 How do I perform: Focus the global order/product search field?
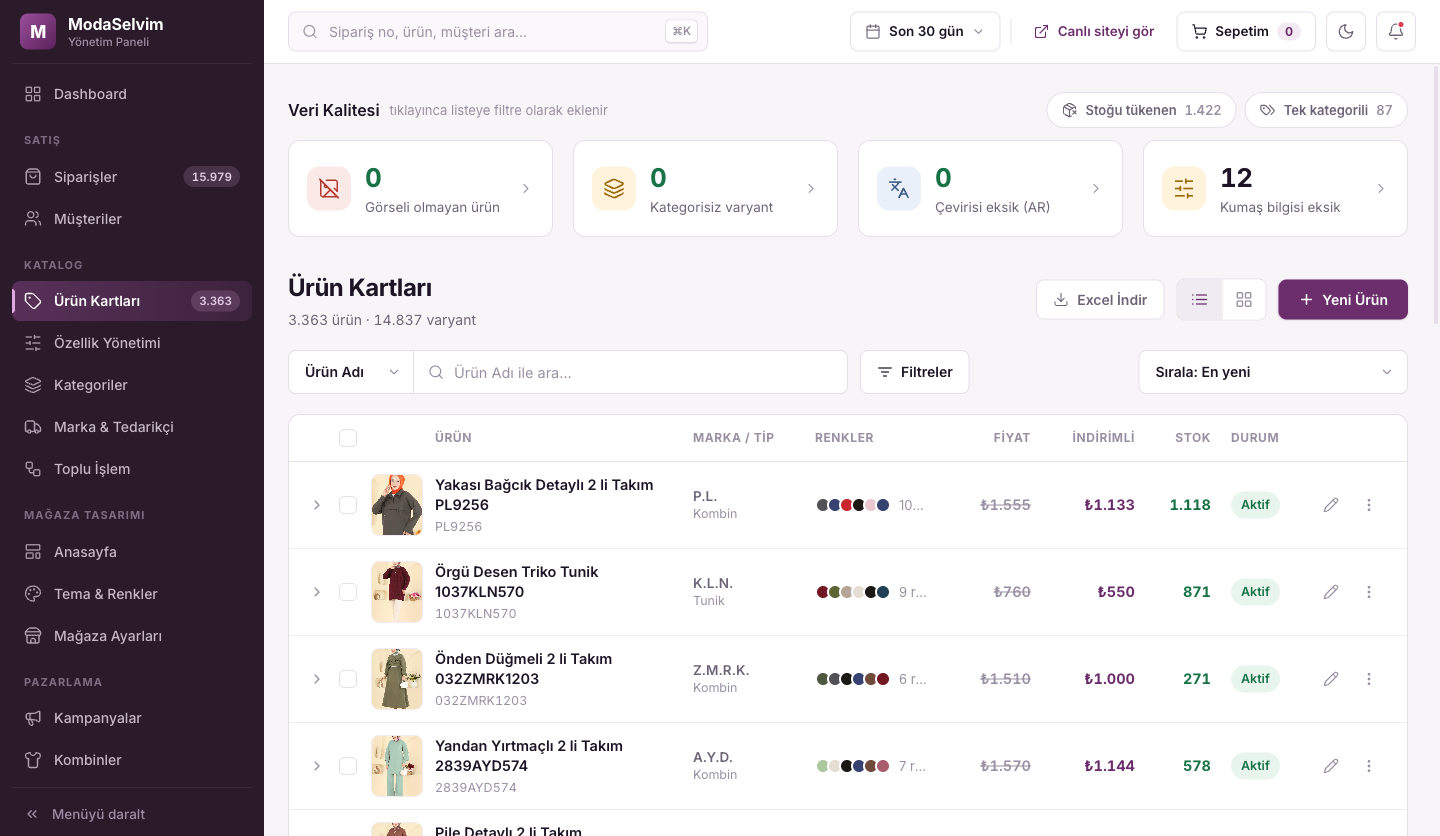pyautogui.click(x=498, y=32)
